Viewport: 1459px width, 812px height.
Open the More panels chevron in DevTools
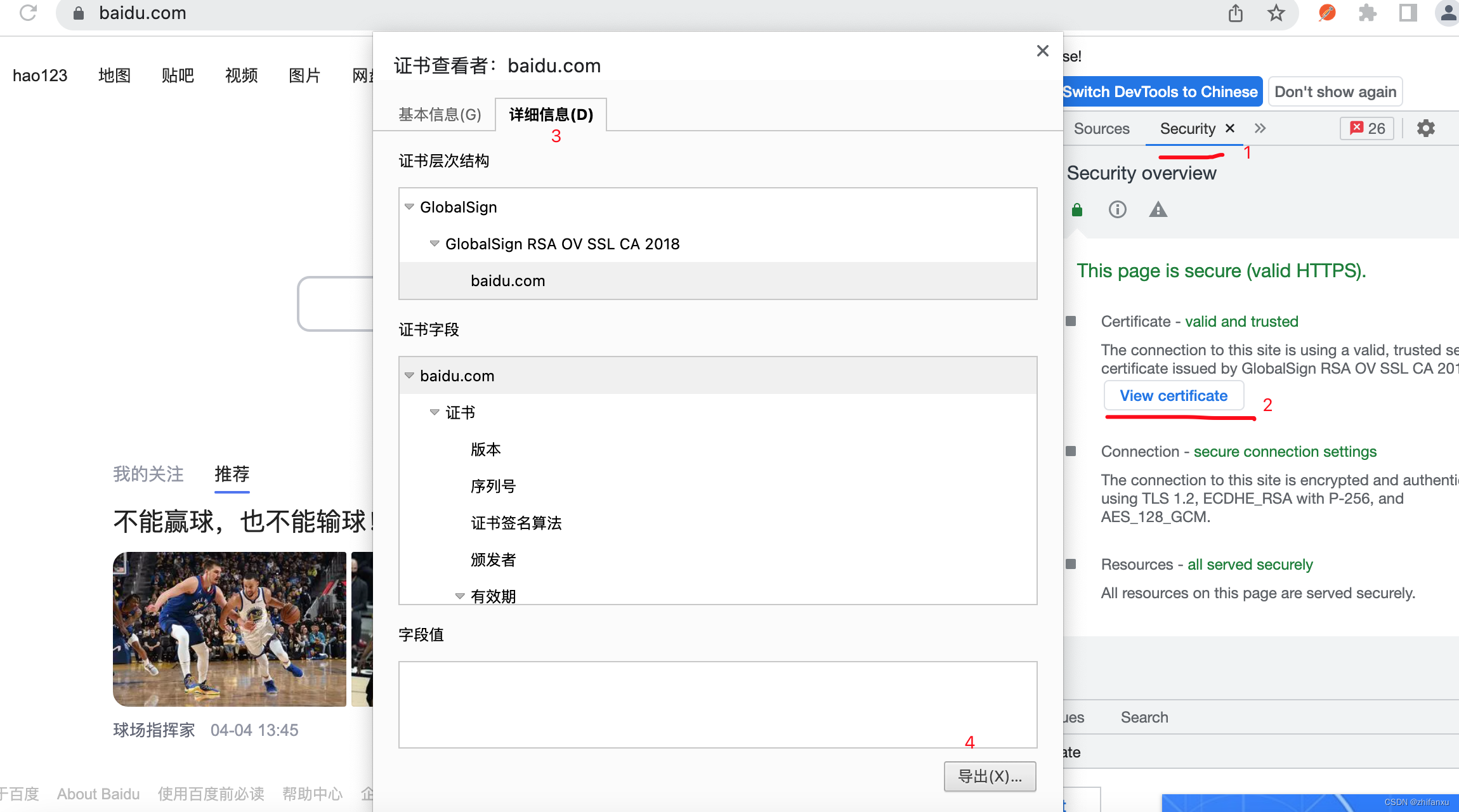click(x=1260, y=128)
